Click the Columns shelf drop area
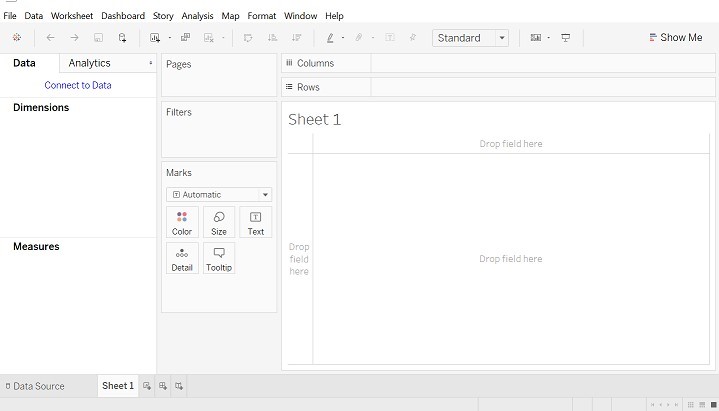 [x=542, y=63]
